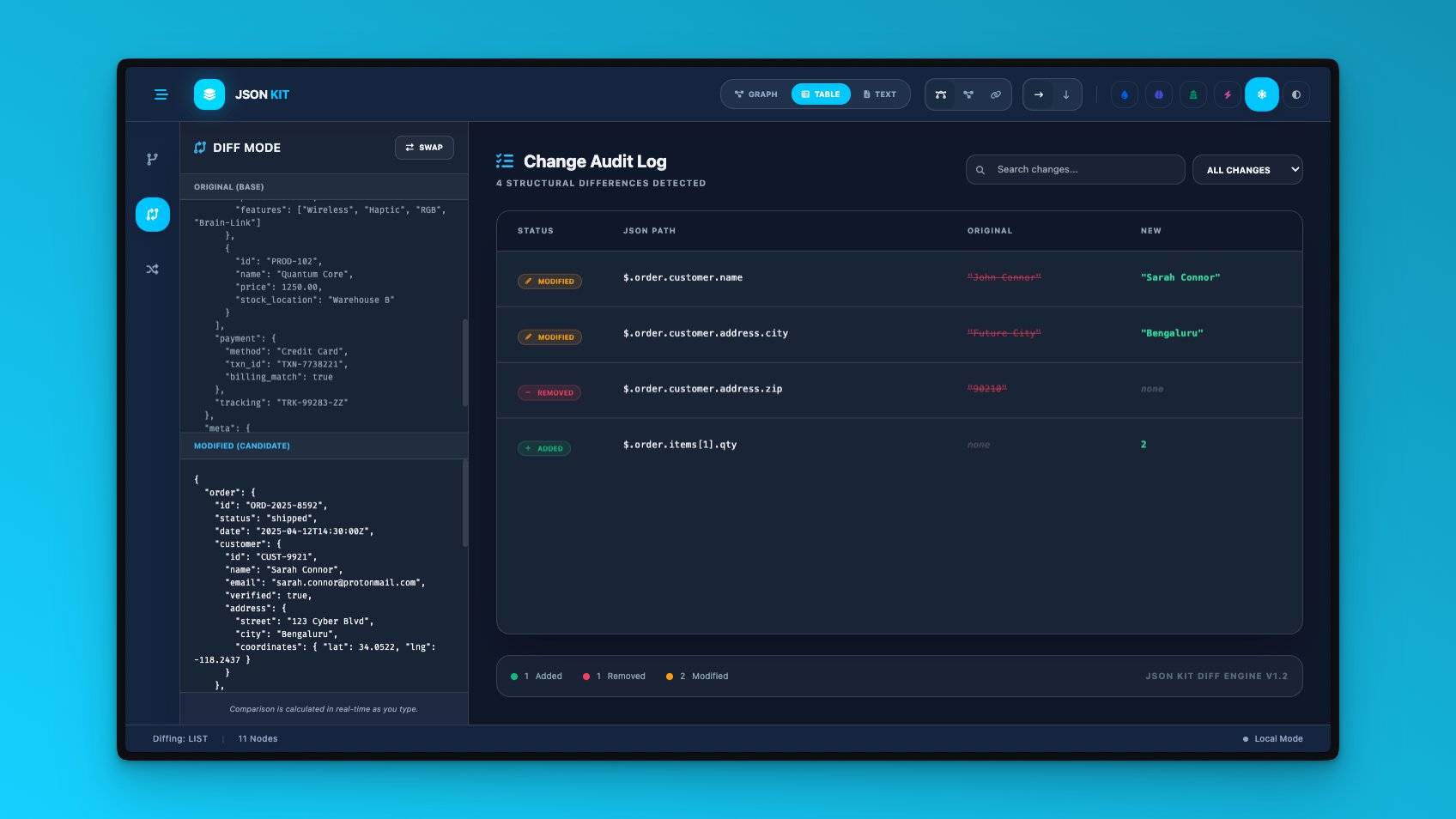
Task: Click the Diffing: LIST status entry
Action: click(180, 739)
